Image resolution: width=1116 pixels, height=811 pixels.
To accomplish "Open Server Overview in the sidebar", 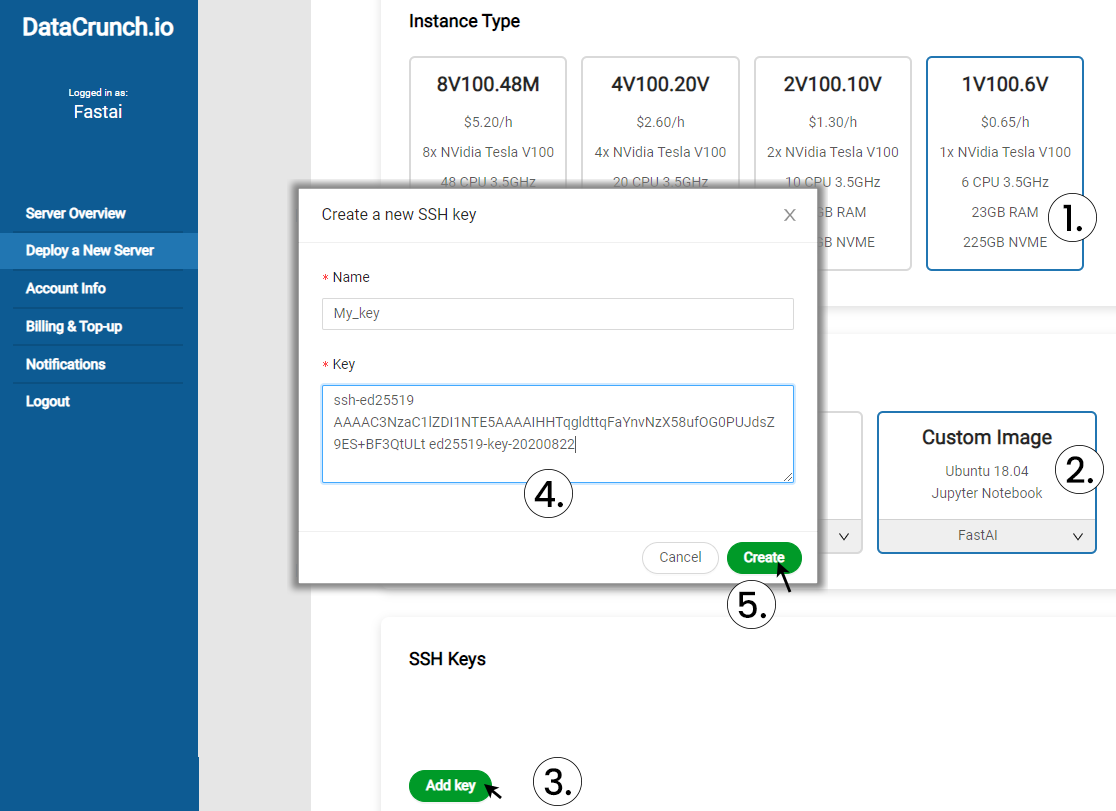I will pyautogui.click(x=76, y=213).
